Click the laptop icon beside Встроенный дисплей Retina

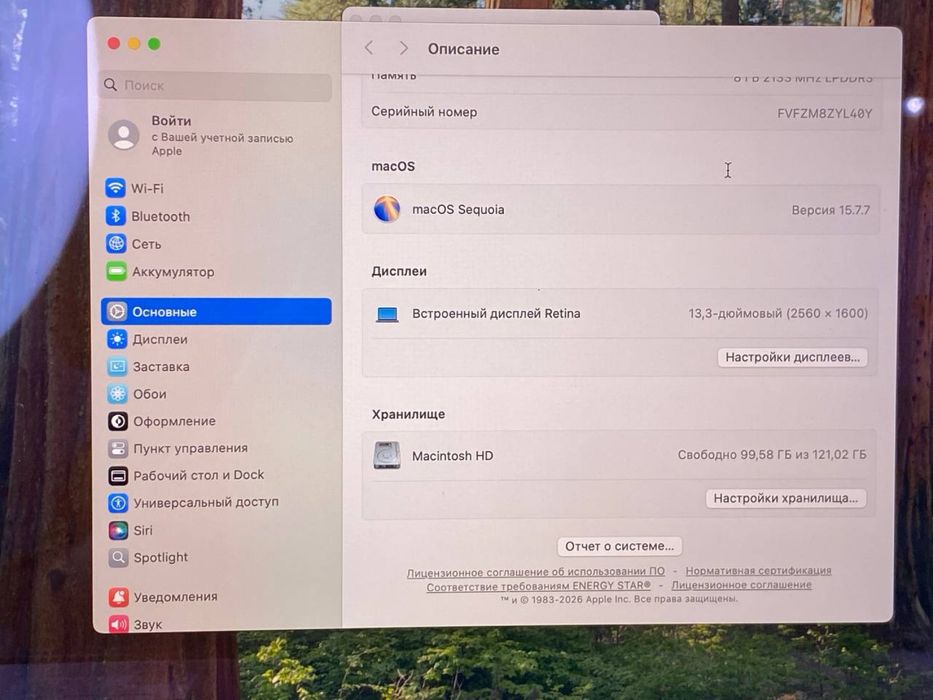[387, 314]
